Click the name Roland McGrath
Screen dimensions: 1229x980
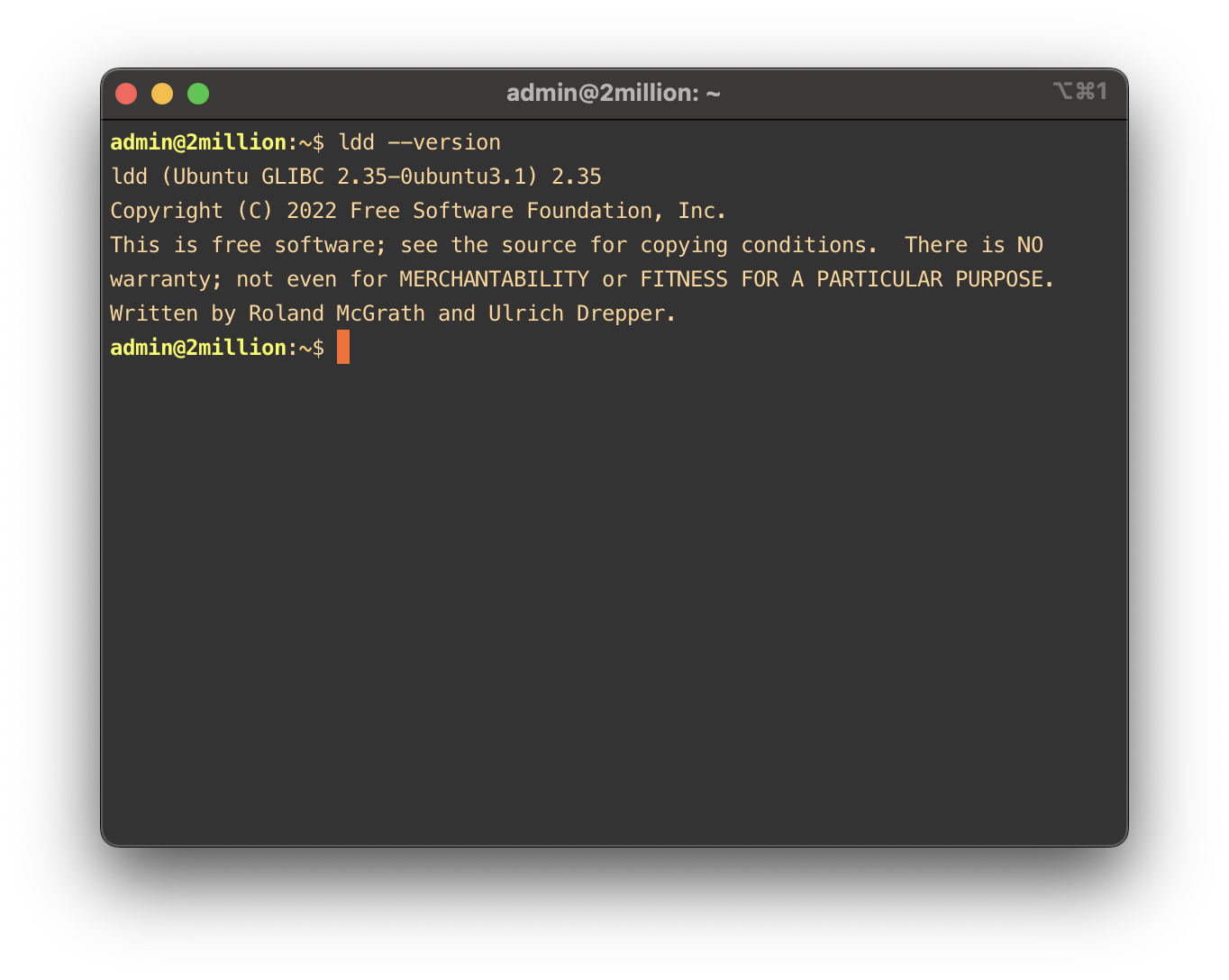point(336,313)
